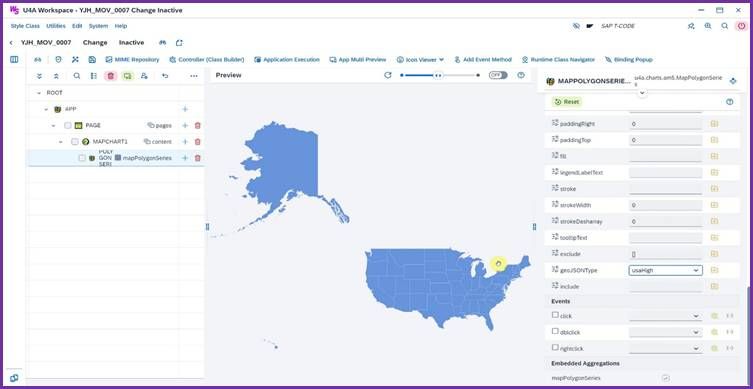Open App Multi Preview
Viewport: 753px width, 389px height.
[358, 60]
